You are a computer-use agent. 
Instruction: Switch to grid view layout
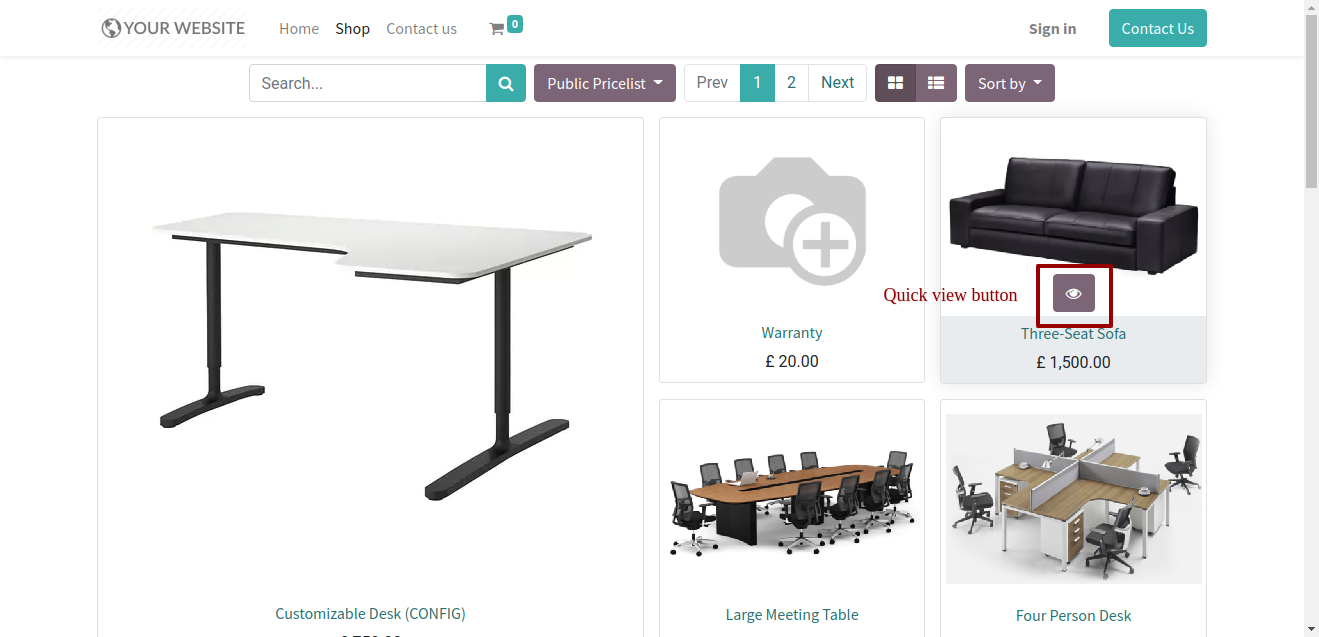pos(896,83)
